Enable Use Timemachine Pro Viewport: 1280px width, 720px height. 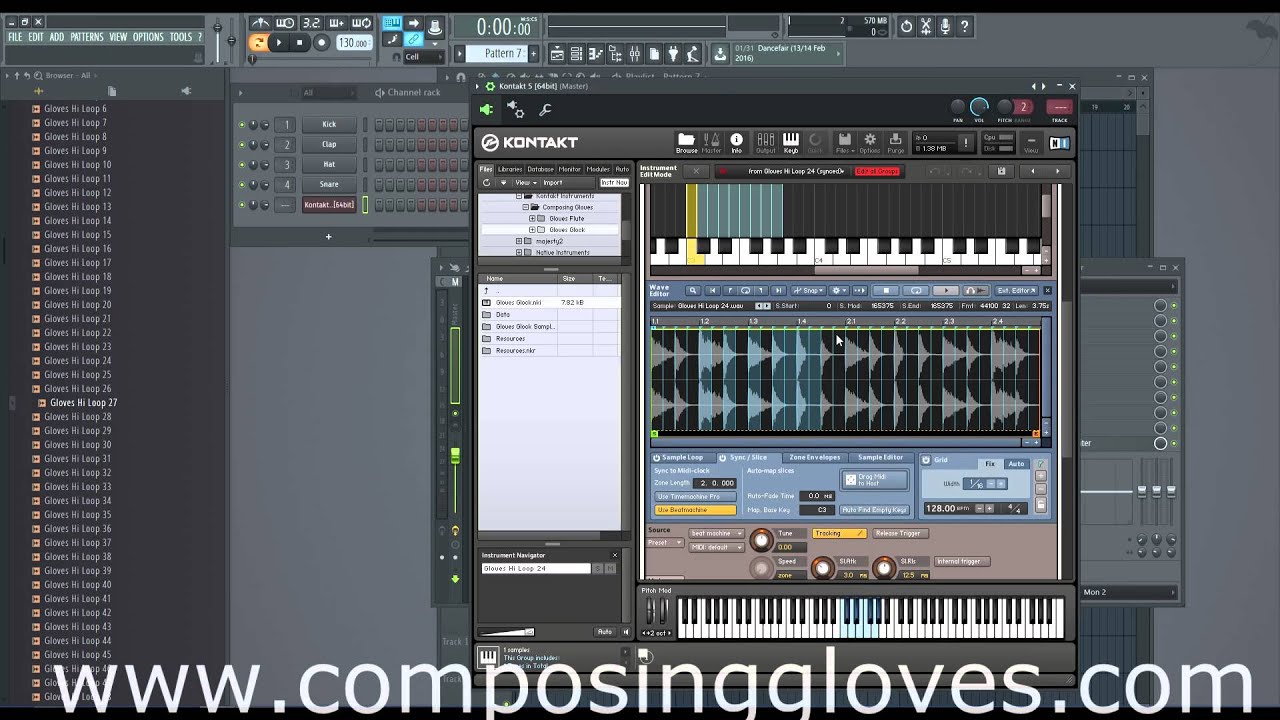coord(696,496)
